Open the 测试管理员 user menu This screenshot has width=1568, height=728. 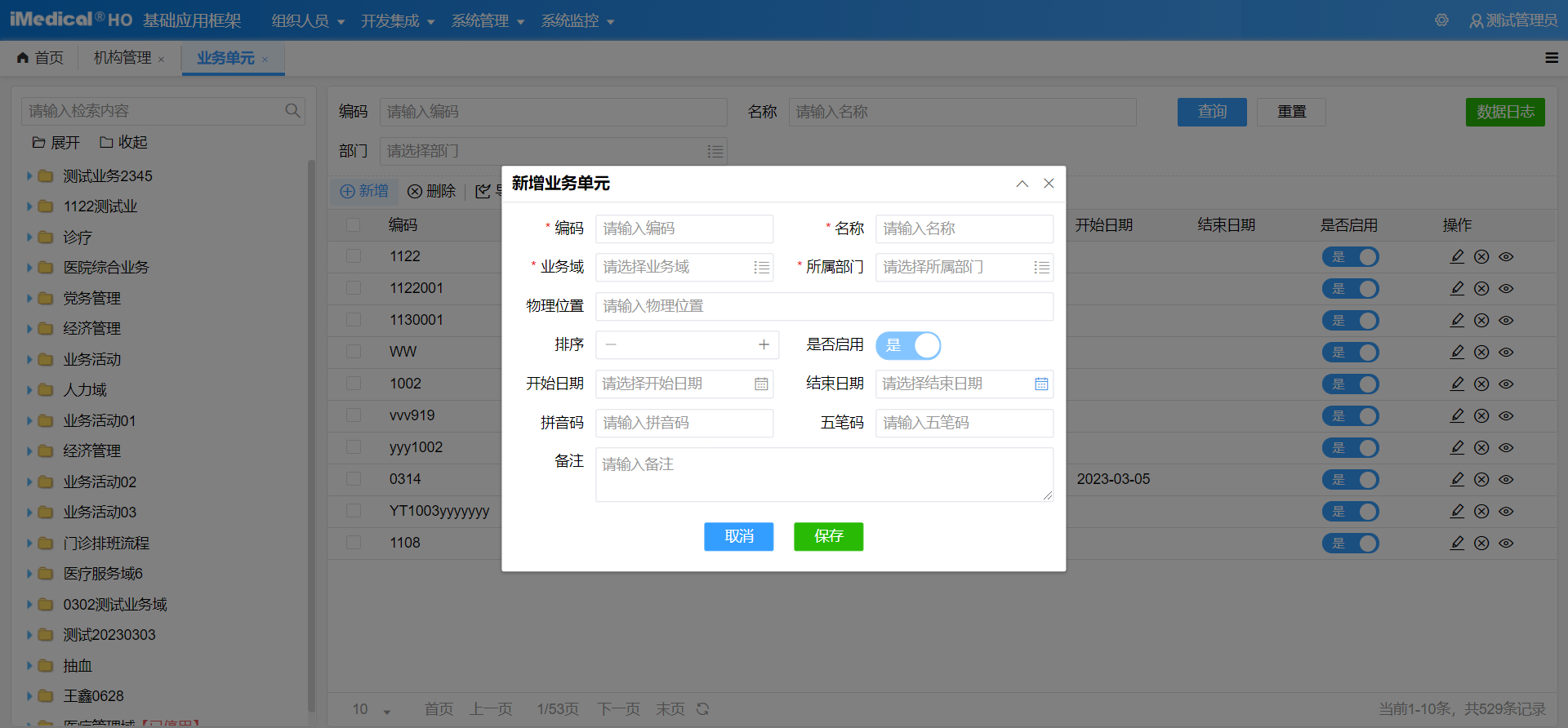(x=1513, y=20)
